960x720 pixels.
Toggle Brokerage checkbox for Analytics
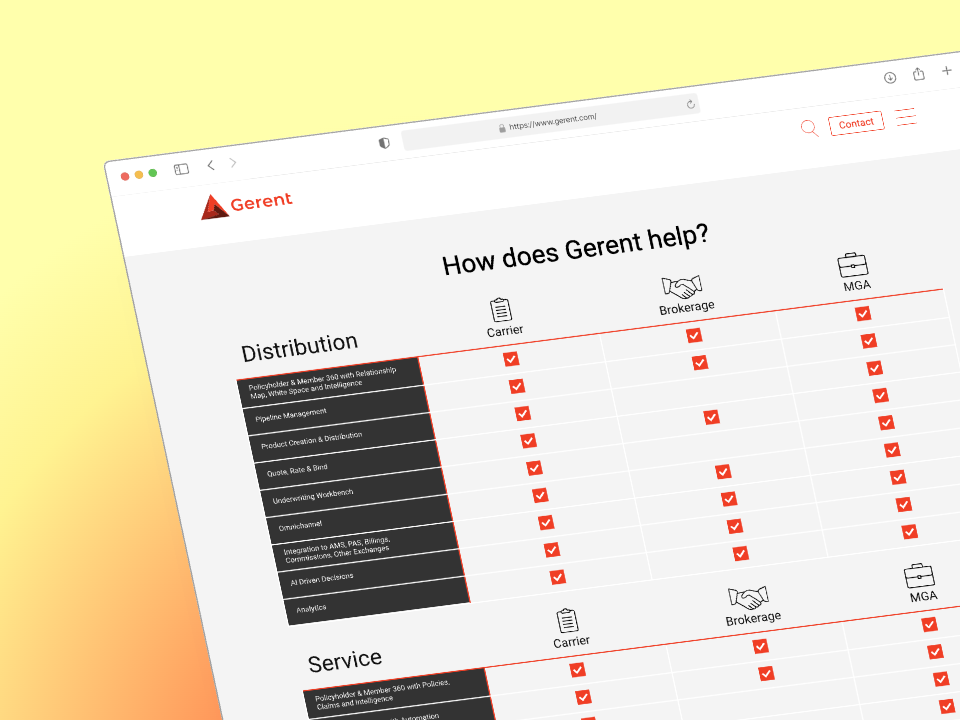click(x=741, y=553)
